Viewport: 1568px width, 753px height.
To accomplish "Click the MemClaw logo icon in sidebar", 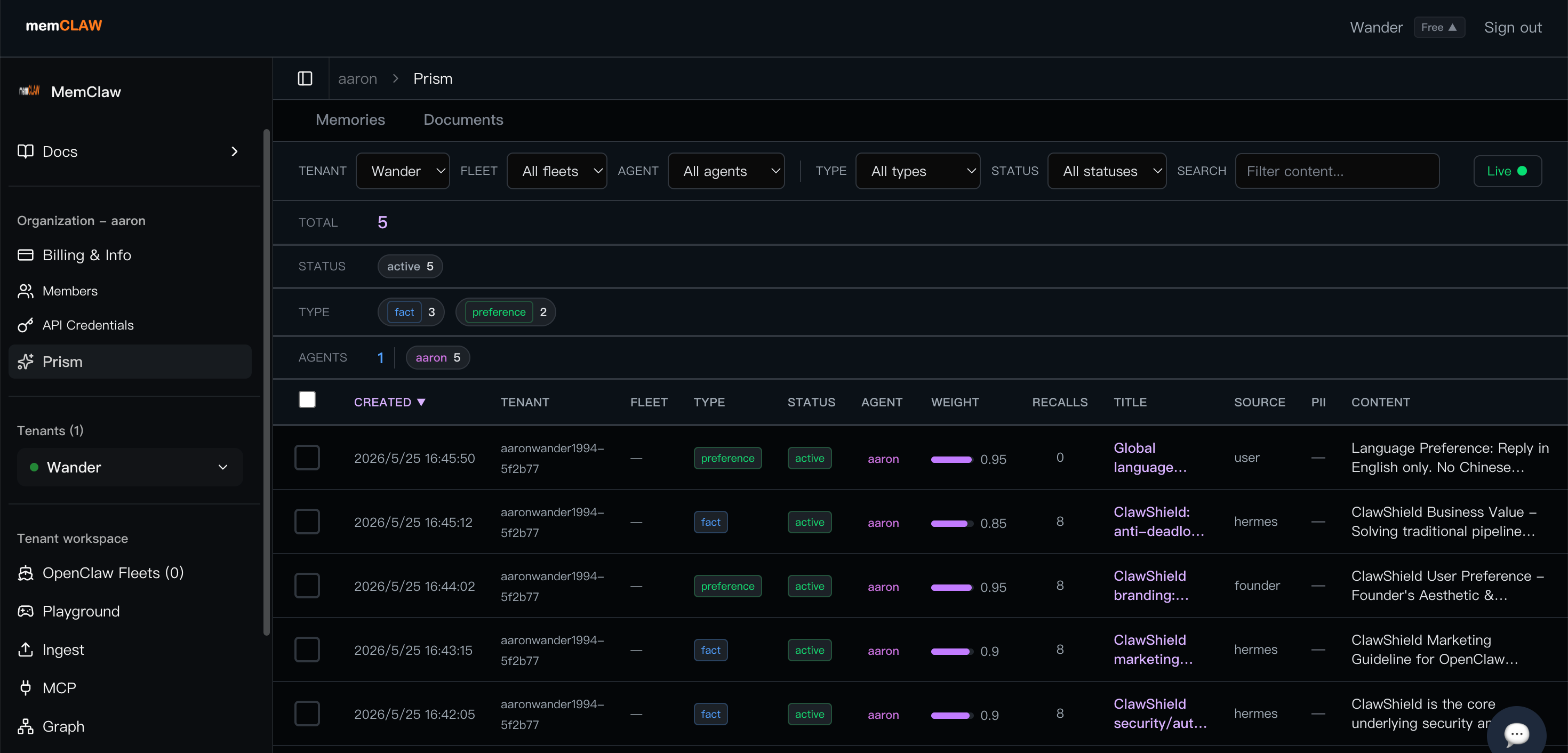I will [29, 91].
